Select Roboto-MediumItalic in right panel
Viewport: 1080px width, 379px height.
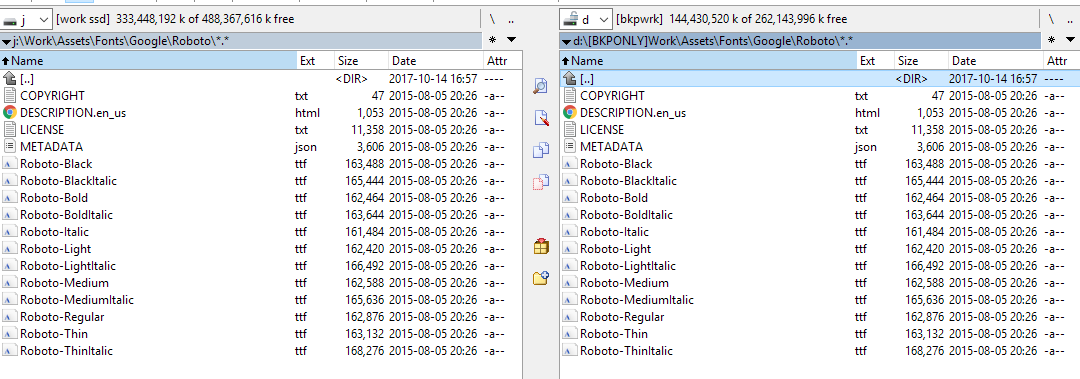point(636,300)
